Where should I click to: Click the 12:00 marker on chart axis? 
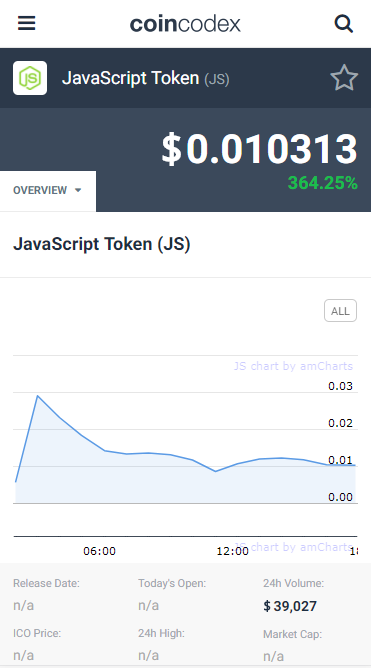click(x=233, y=551)
